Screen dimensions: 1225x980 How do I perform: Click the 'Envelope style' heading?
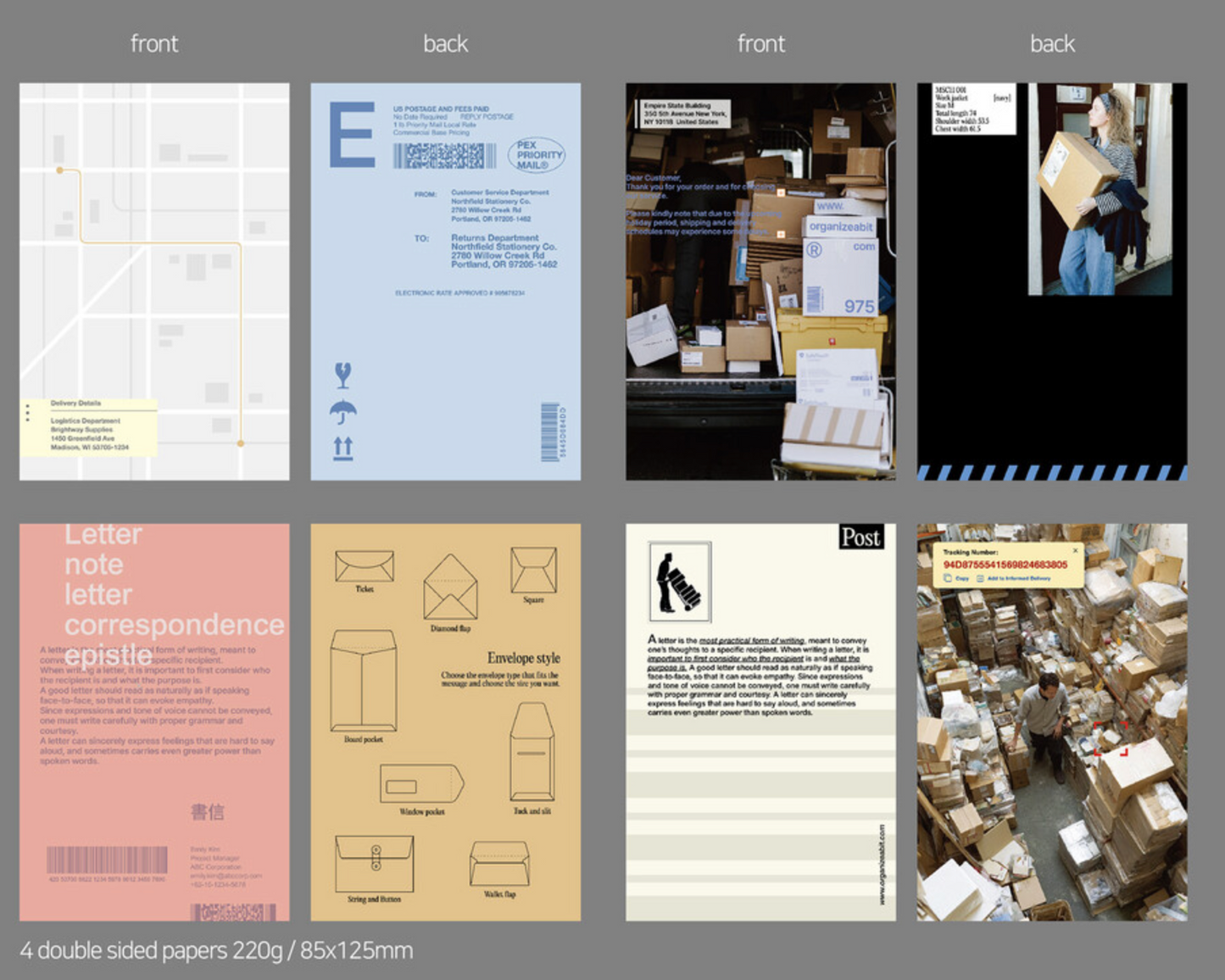523,658
